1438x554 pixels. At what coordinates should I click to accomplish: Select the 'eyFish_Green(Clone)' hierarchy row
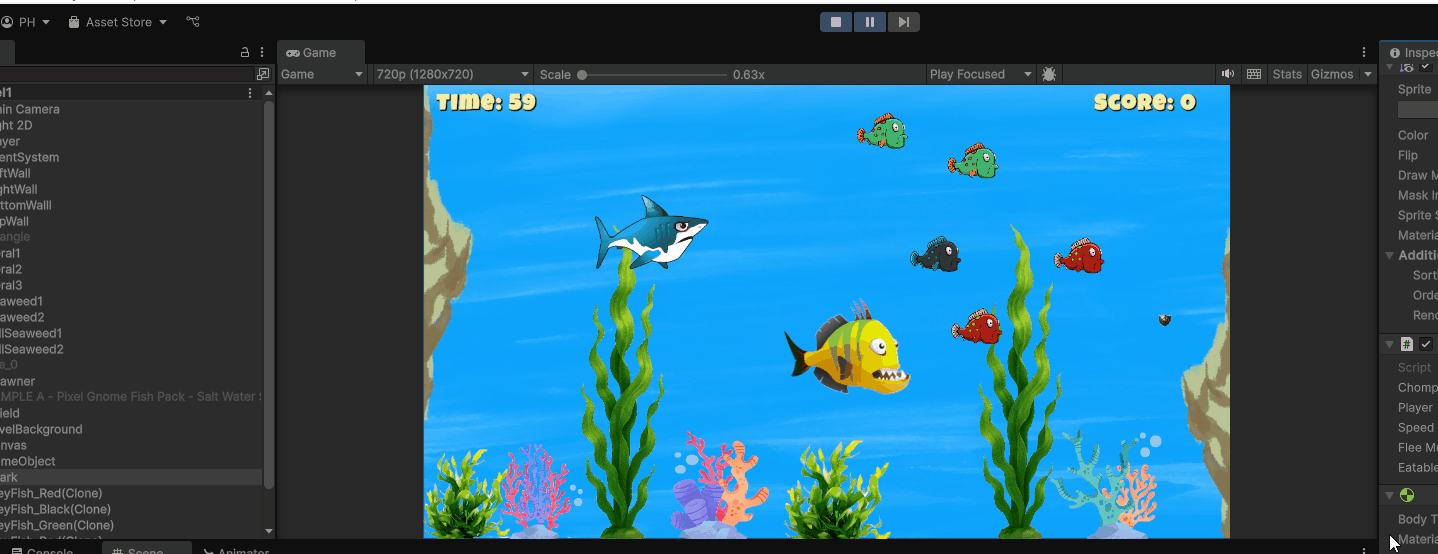[131, 525]
